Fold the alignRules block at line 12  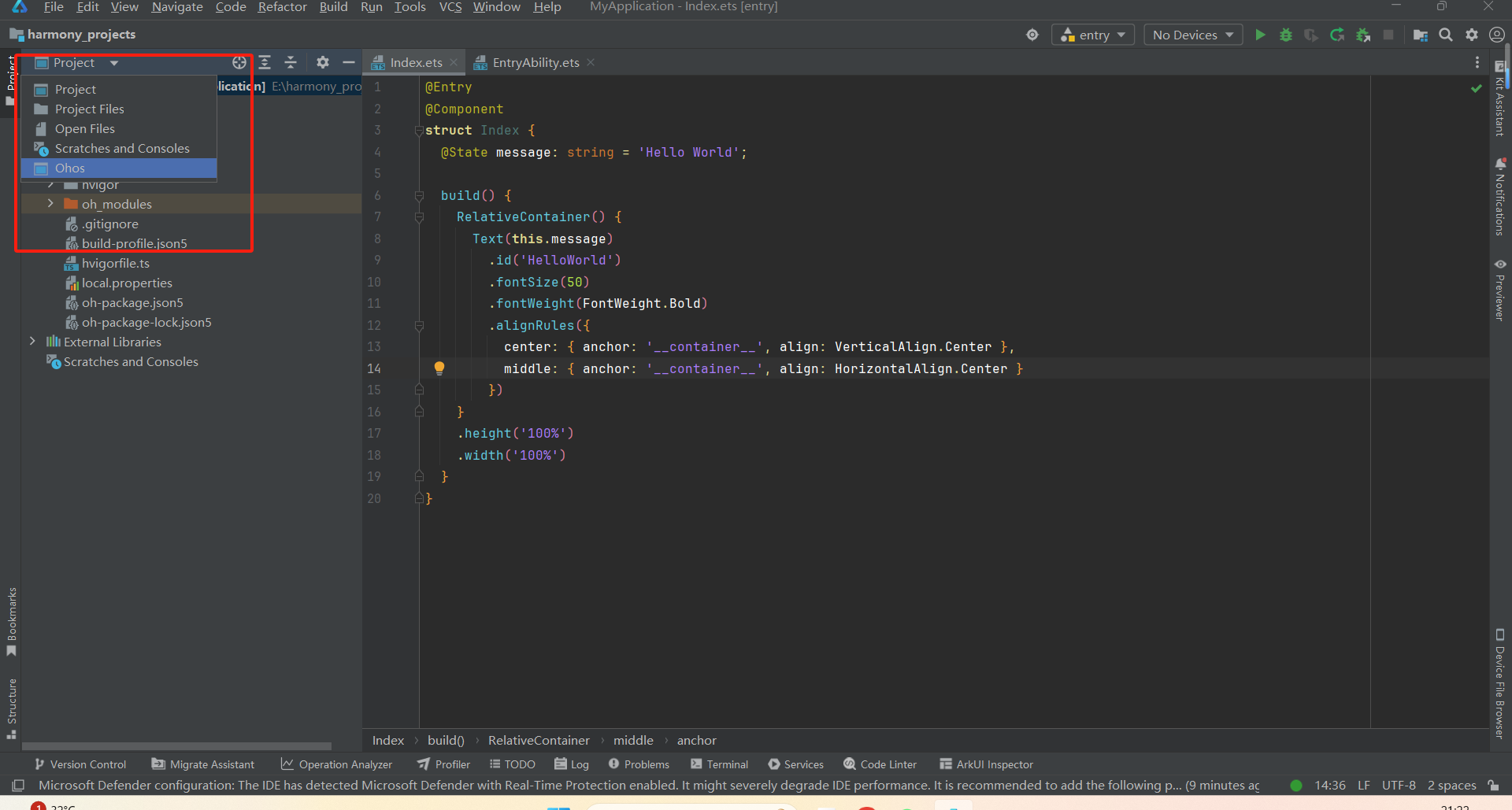point(419,325)
